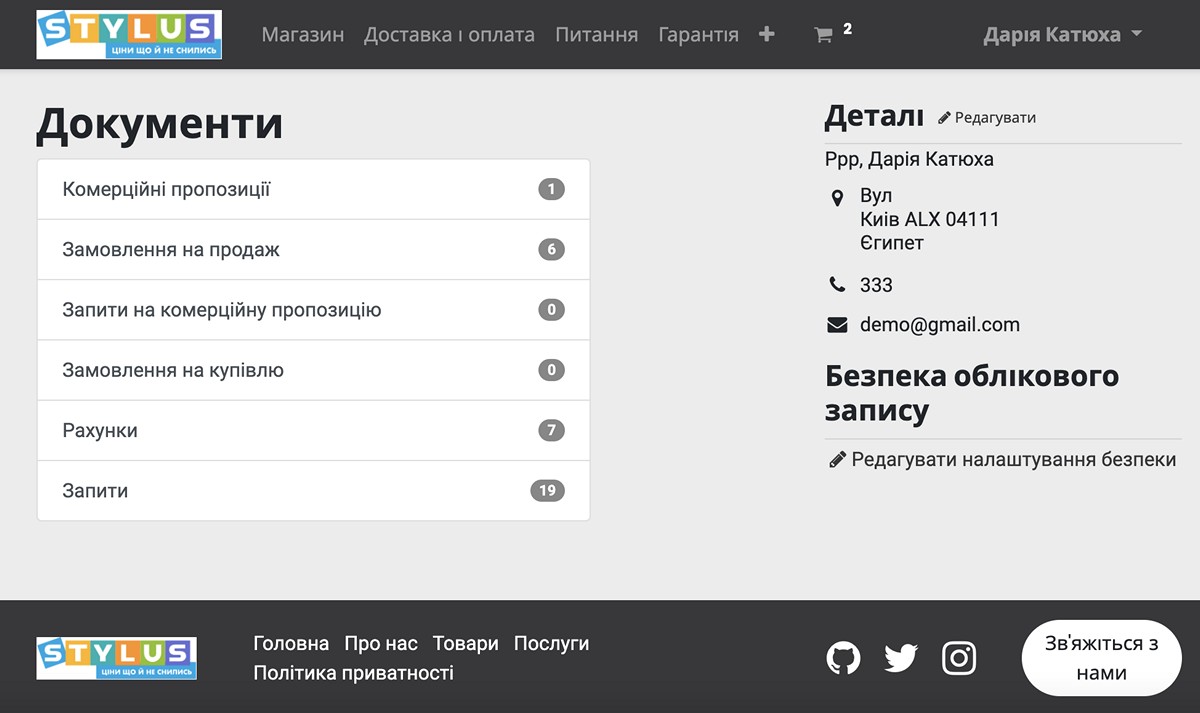Click the location pin icon beside the address
Image resolution: width=1200 pixels, height=713 pixels.
pos(838,197)
